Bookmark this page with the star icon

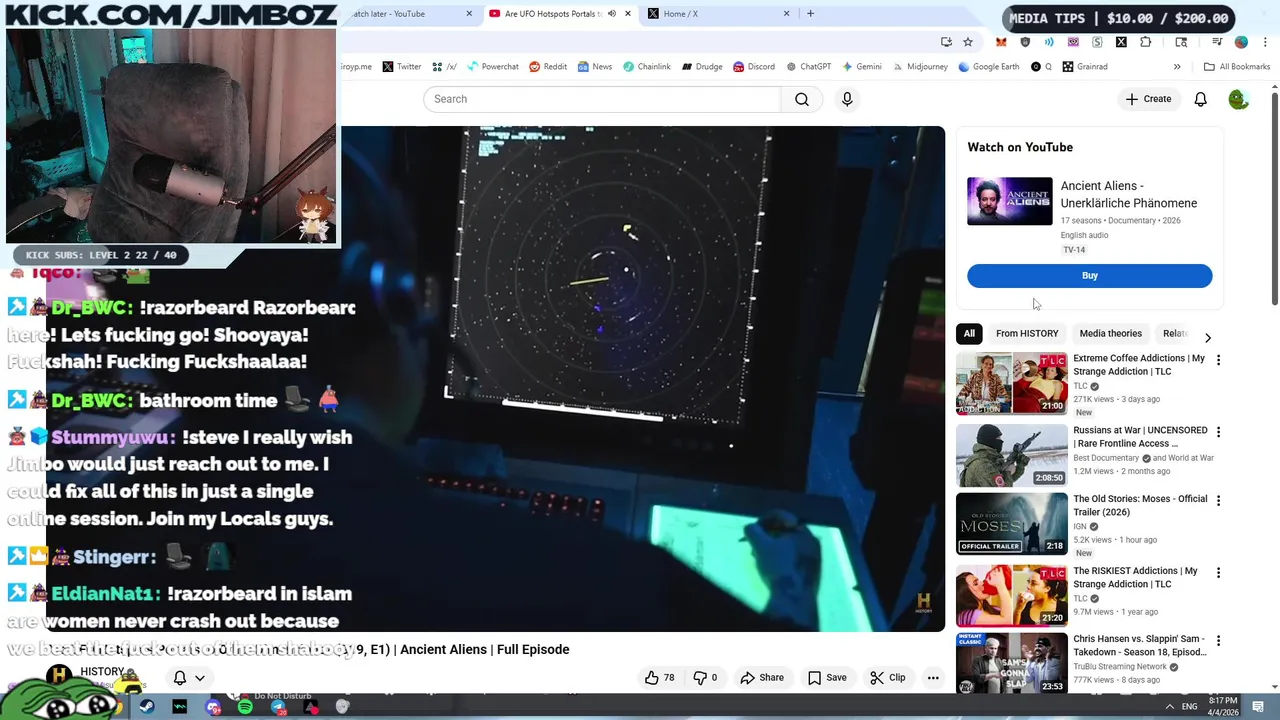(968, 42)
